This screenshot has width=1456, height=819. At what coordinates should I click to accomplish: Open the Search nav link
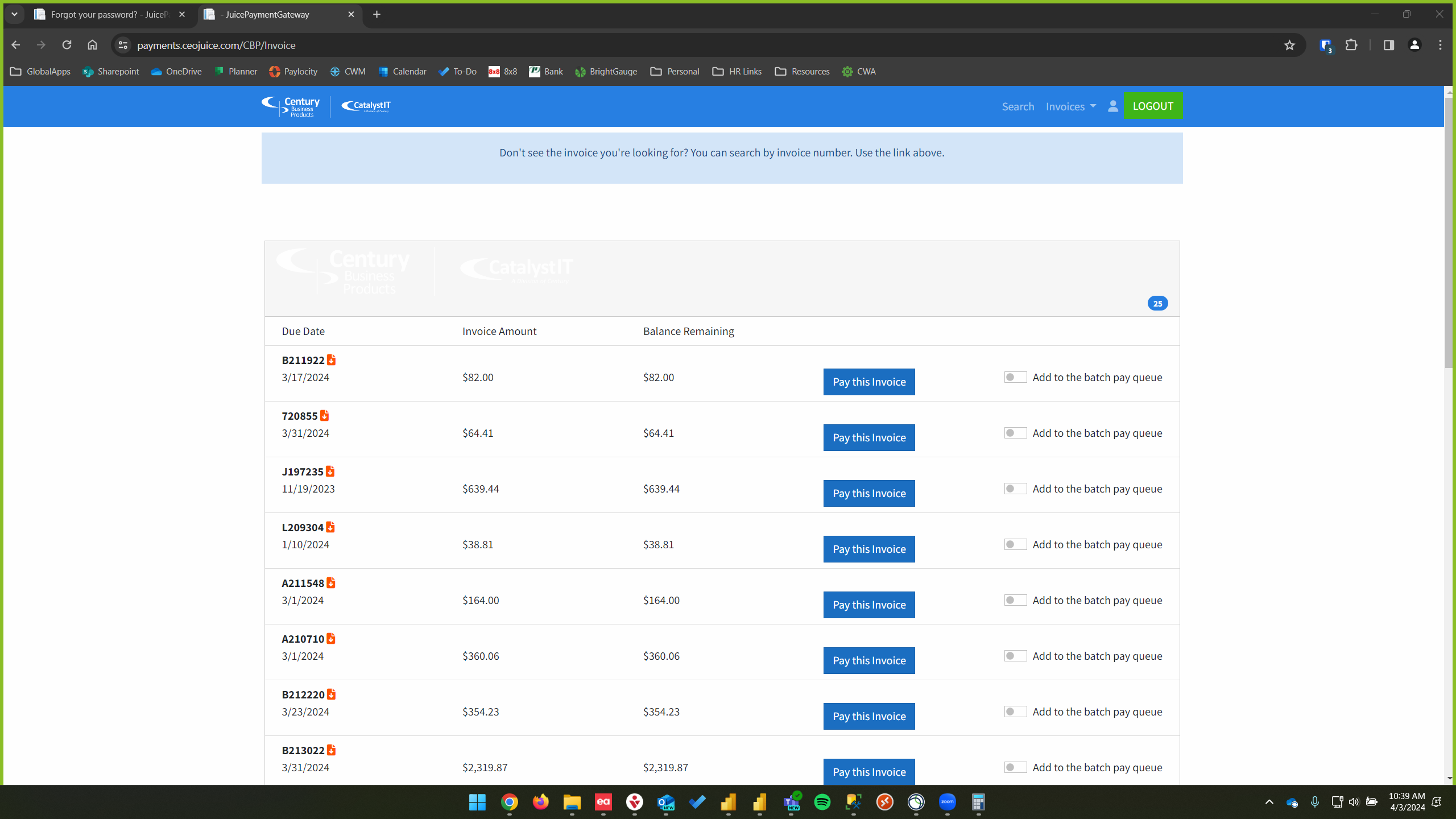tap(1017, 106)
